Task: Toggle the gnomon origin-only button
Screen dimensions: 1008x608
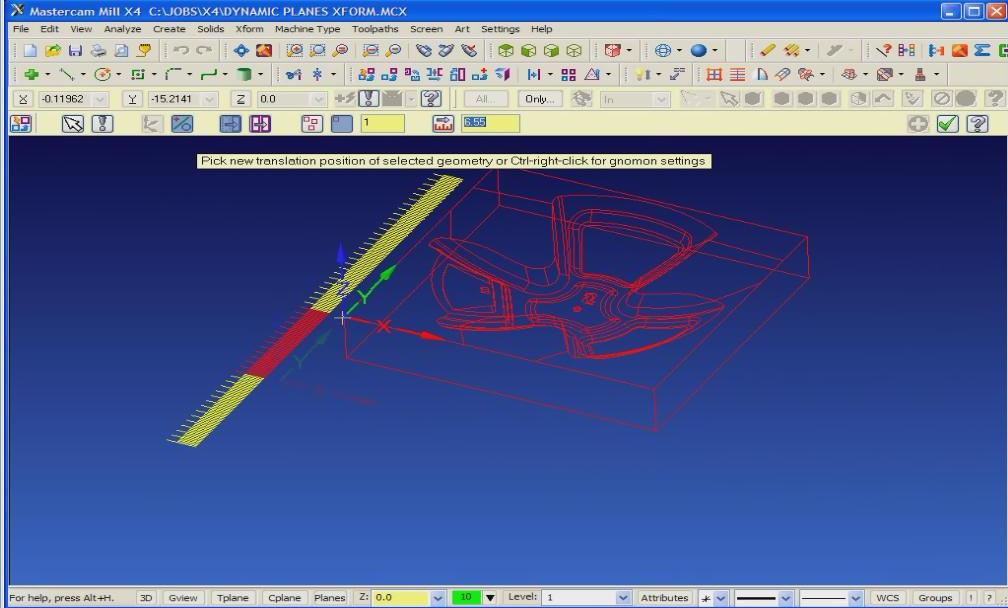Action: (150, 123)
